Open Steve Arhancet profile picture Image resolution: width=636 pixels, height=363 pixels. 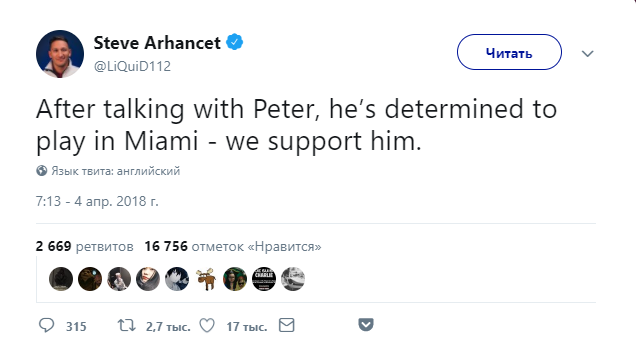click(x=60, y=54)
